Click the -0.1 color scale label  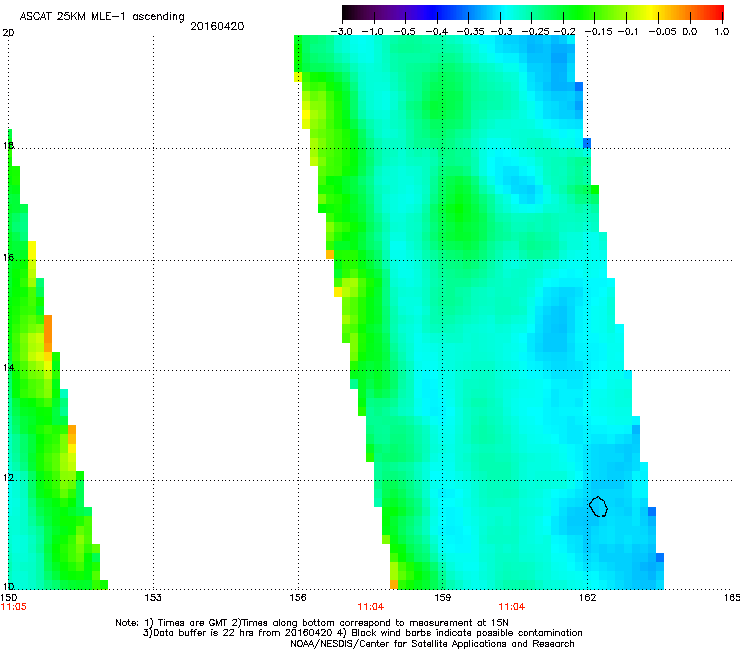click(628, 32)
